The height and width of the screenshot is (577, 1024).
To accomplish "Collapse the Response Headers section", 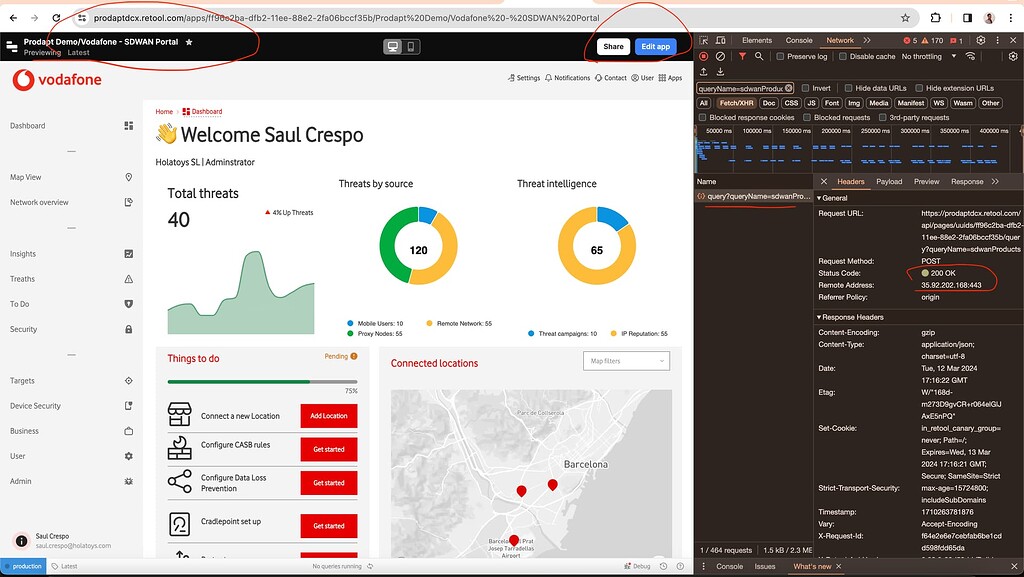I will (850, 317).
